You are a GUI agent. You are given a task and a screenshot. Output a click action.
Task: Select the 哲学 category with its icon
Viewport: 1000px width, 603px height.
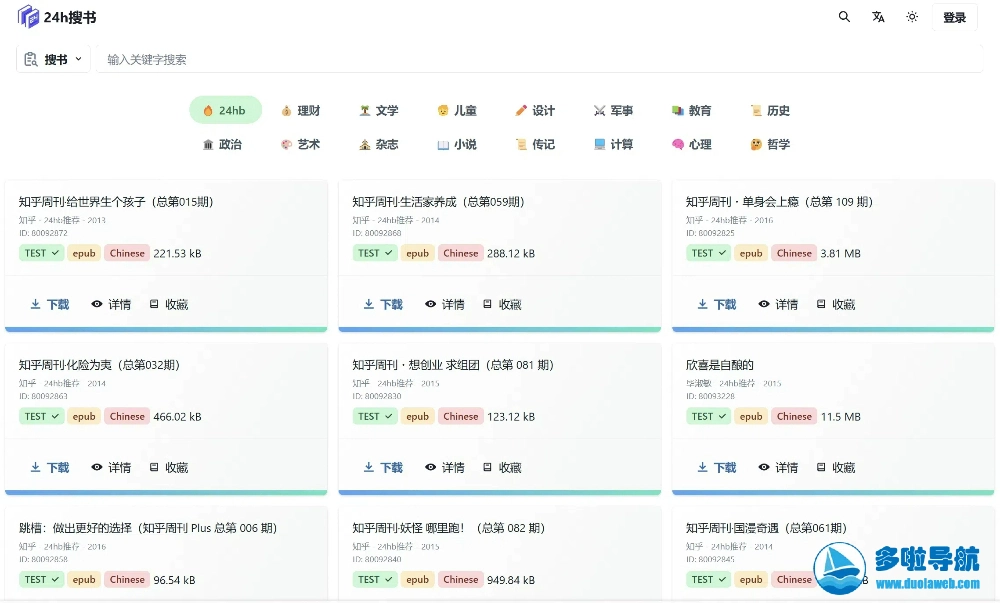coord(770,144)
